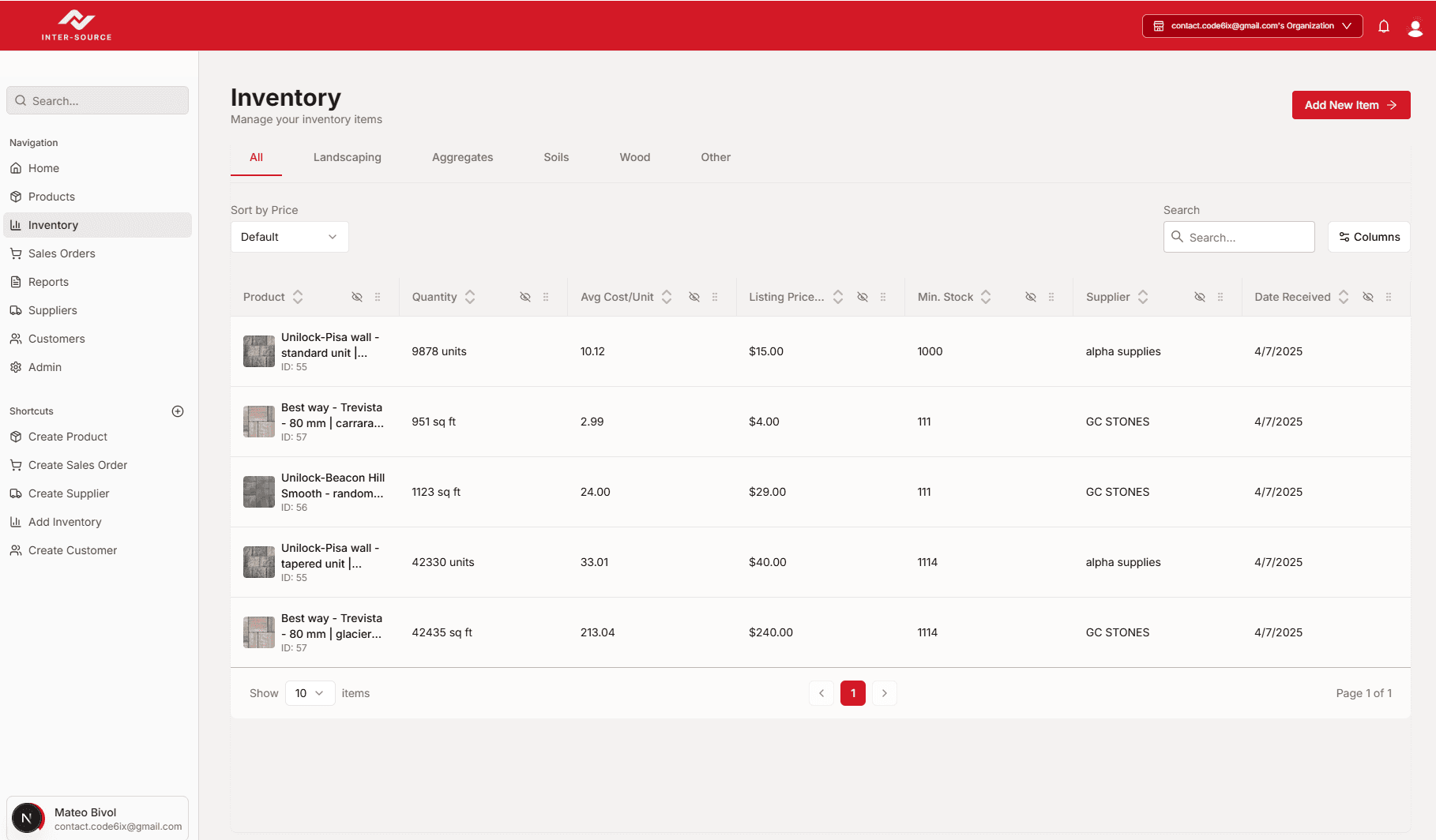Hide the Supplier column visibility toggle
This screenshot has height=840, width=1436.
click(1199, 297)
